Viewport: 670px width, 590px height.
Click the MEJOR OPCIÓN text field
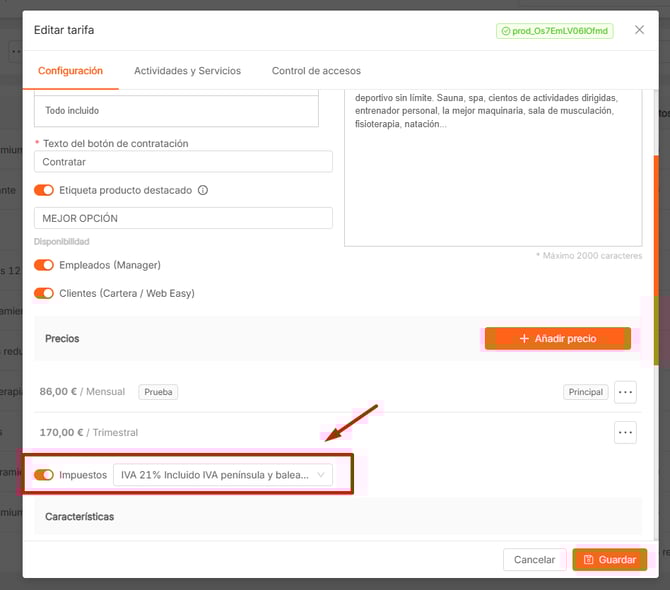pyautogui.click(x=183, y=218)
